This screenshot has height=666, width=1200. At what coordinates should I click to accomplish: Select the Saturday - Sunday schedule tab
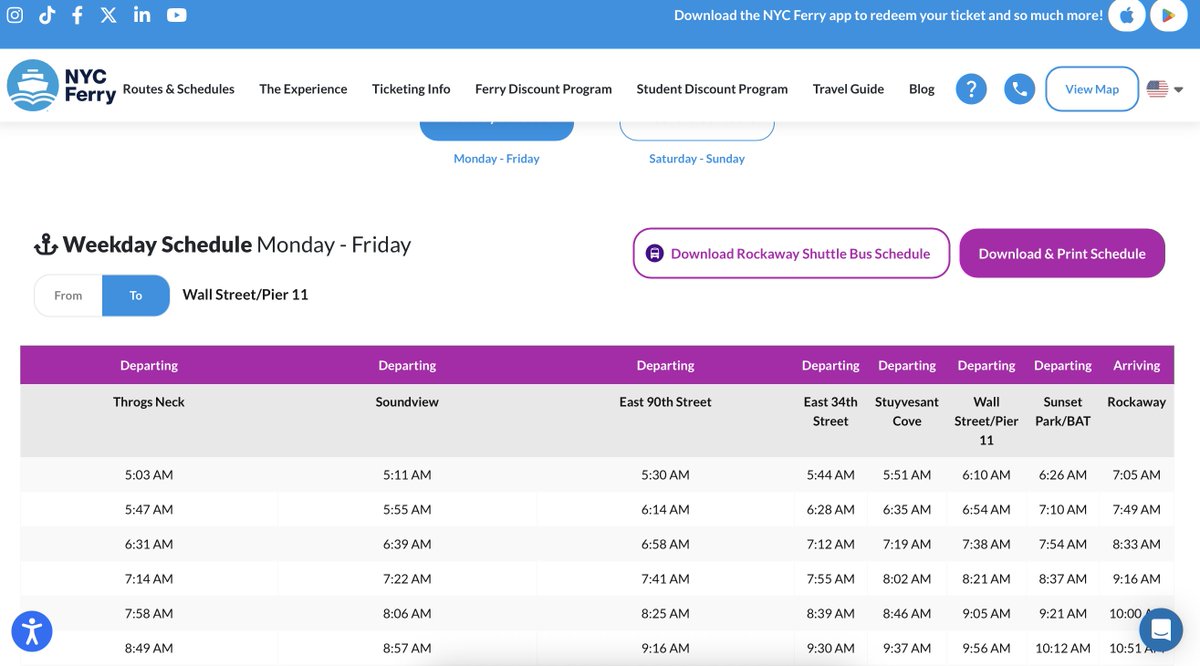pyautogui.click(x=697, y=158)
